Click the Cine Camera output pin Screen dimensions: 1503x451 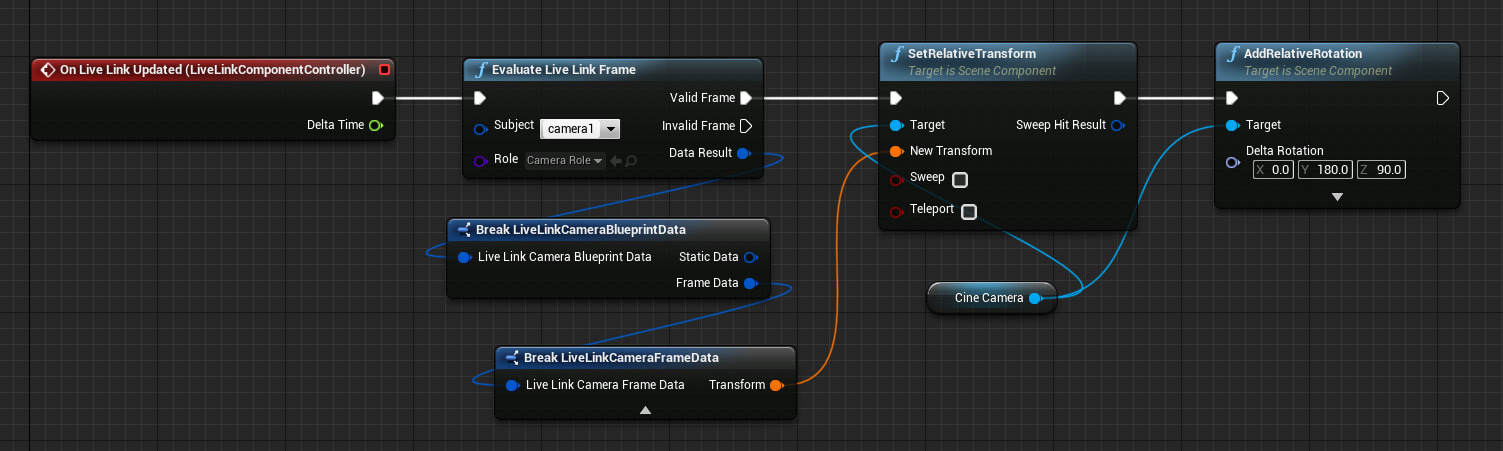(x=1035, y=298)
